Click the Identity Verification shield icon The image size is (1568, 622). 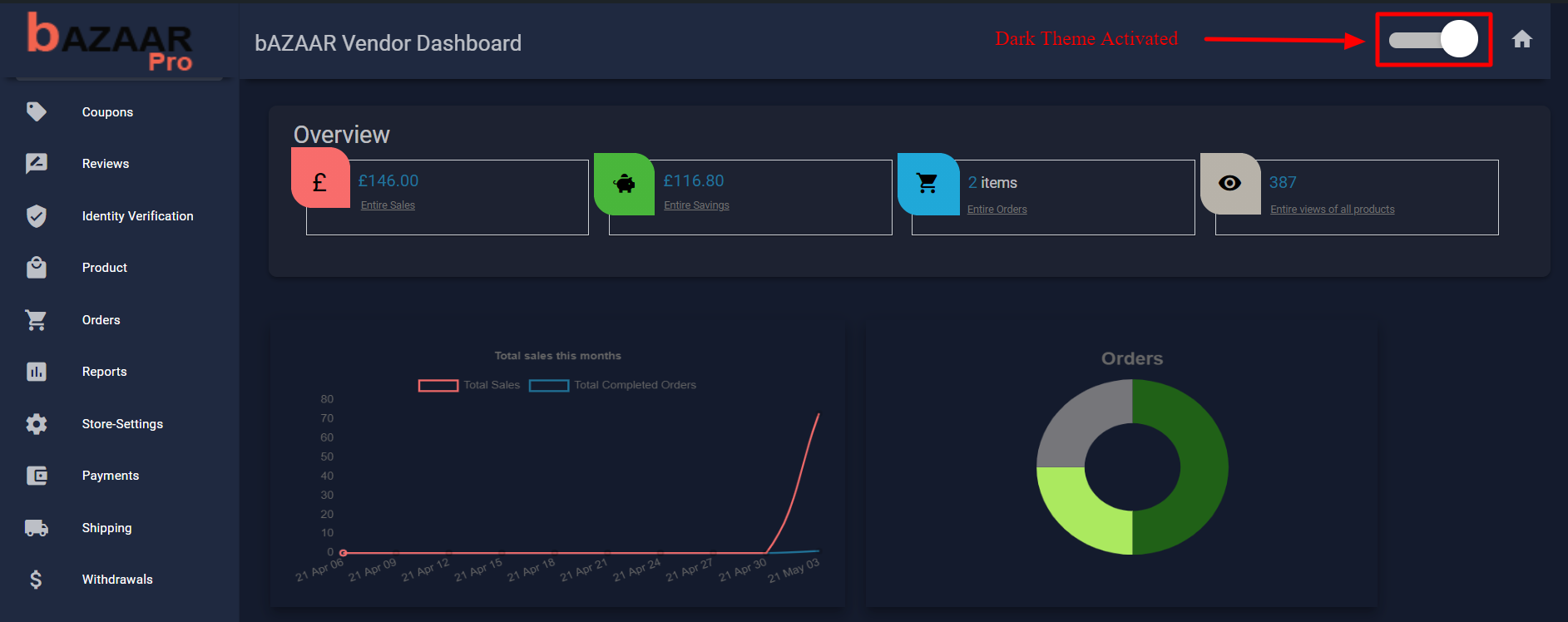[37, 216]
